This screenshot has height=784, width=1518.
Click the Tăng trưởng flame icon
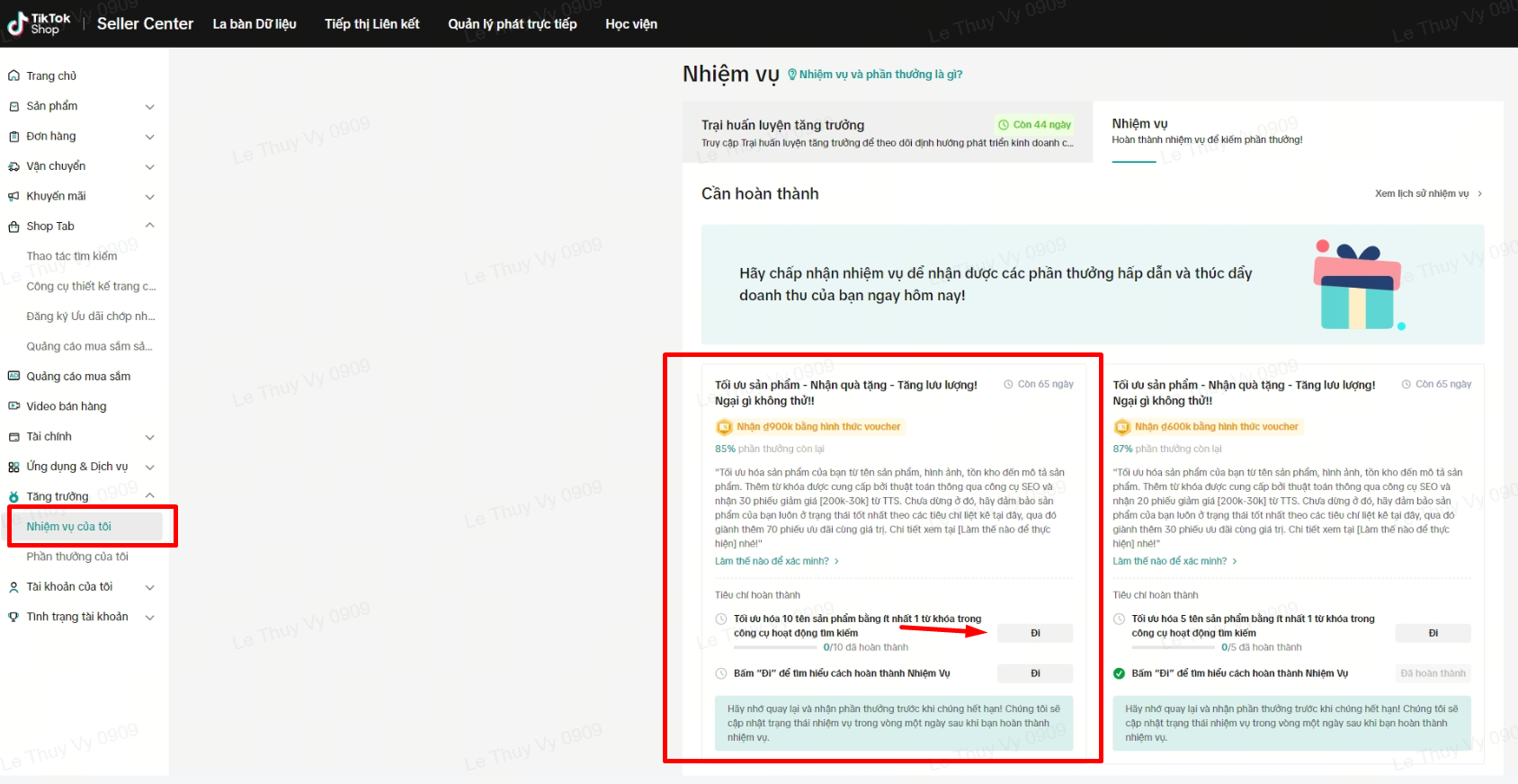pos(13,496)
